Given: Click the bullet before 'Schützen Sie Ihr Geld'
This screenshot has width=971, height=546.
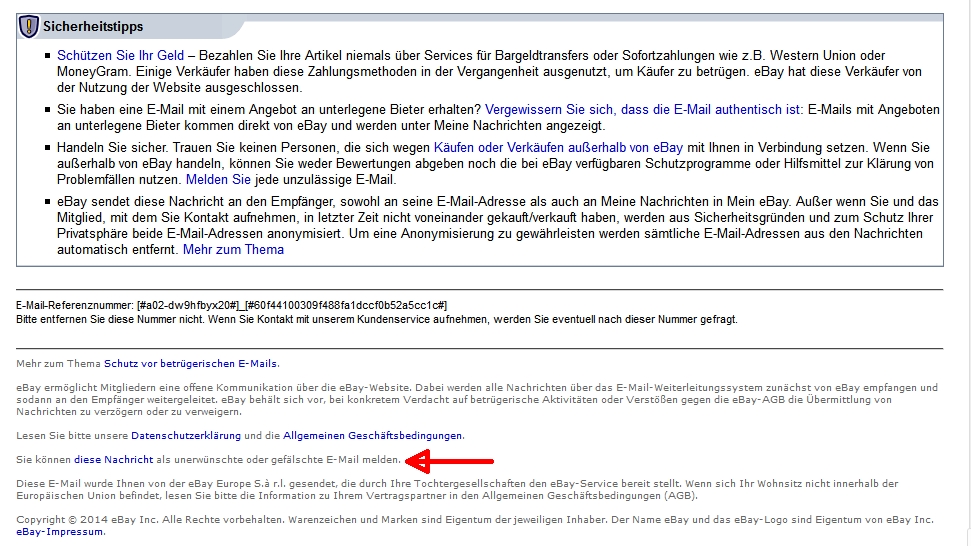Looking at the screenshot, I should 47,56.
